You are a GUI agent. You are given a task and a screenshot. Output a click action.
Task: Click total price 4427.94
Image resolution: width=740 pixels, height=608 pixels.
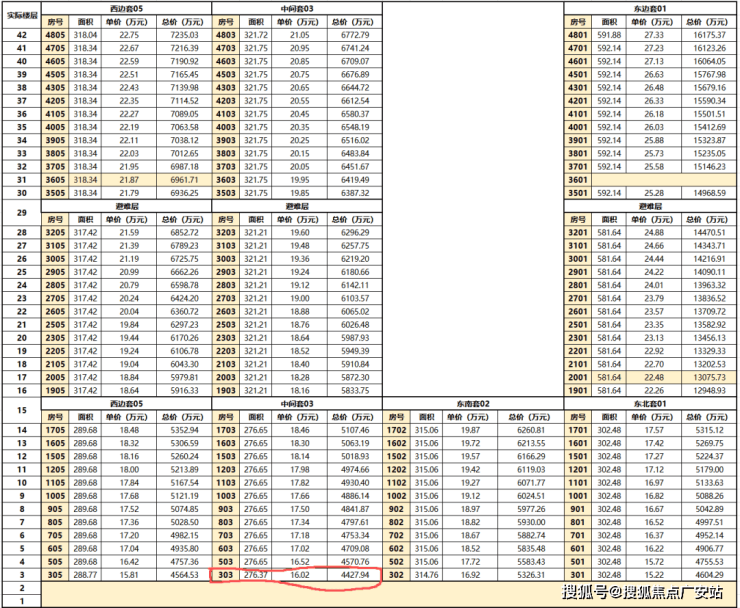coord(355,575)
